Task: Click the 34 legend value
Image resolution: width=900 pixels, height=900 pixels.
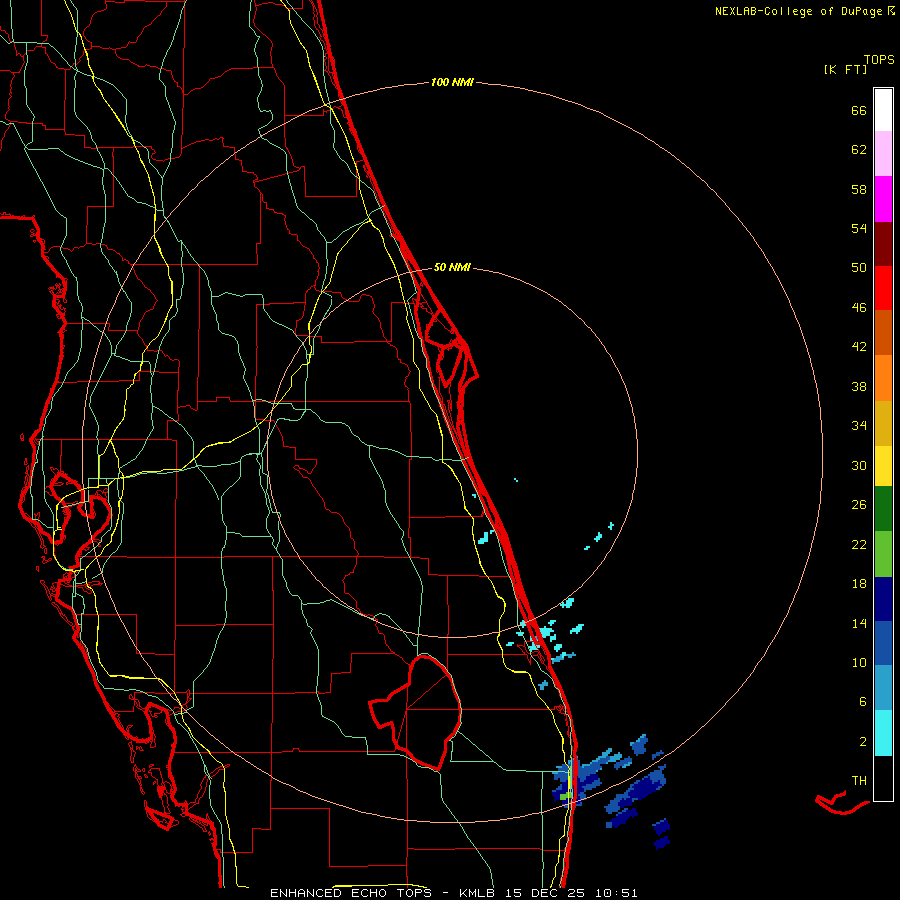Action: 859,426
